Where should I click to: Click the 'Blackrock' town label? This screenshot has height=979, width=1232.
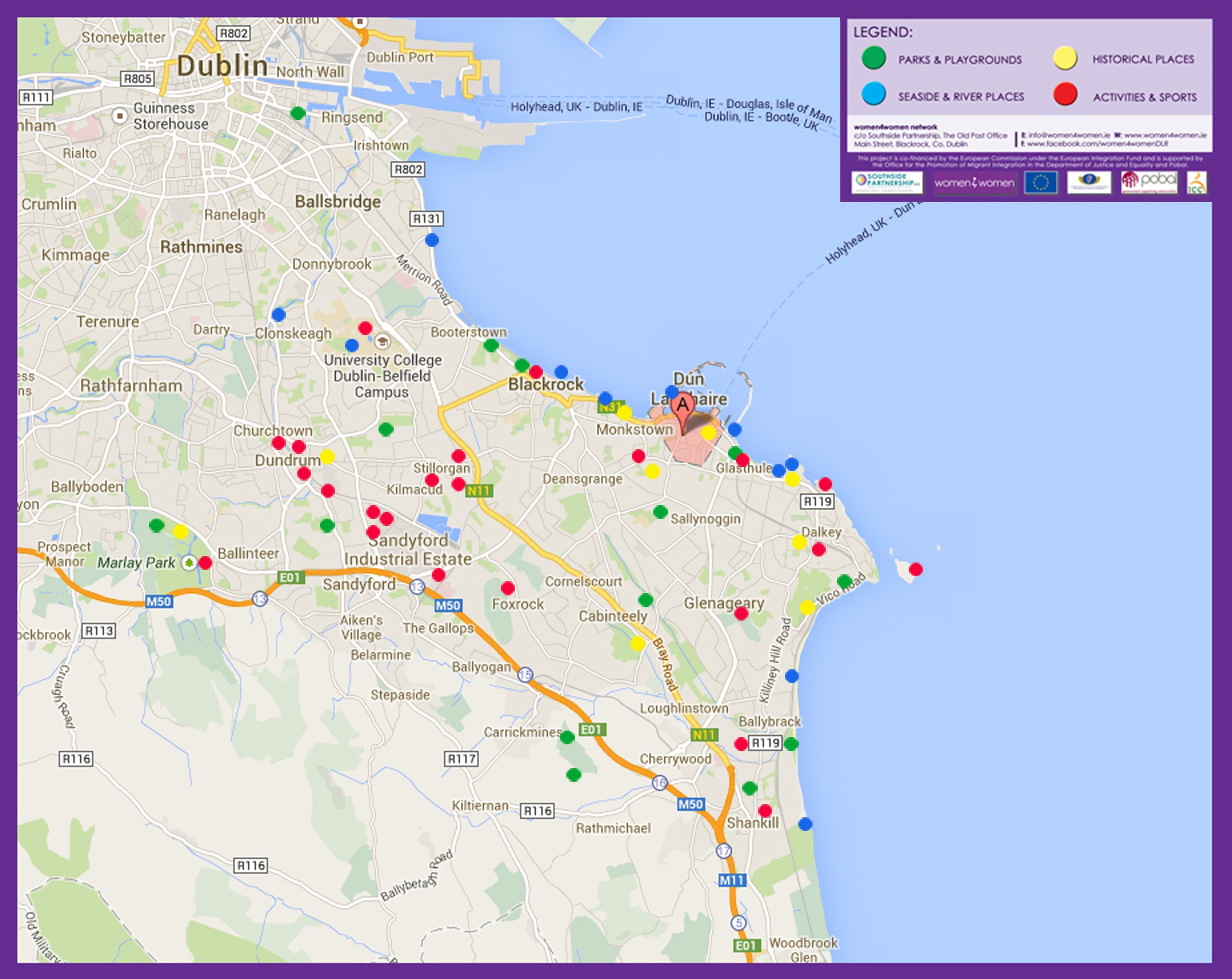coord(546,384)
